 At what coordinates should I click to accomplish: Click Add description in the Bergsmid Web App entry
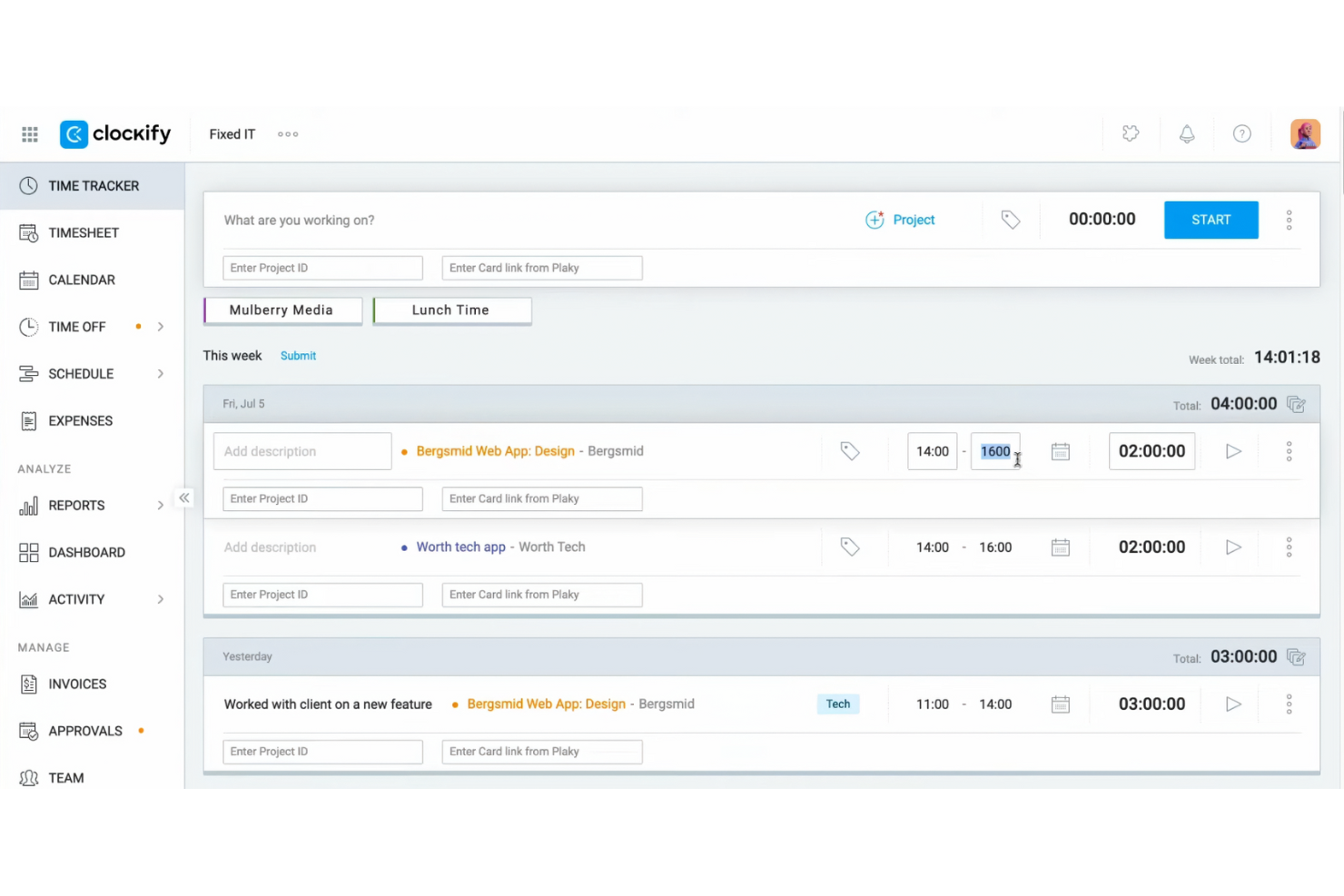click(302, 451)
